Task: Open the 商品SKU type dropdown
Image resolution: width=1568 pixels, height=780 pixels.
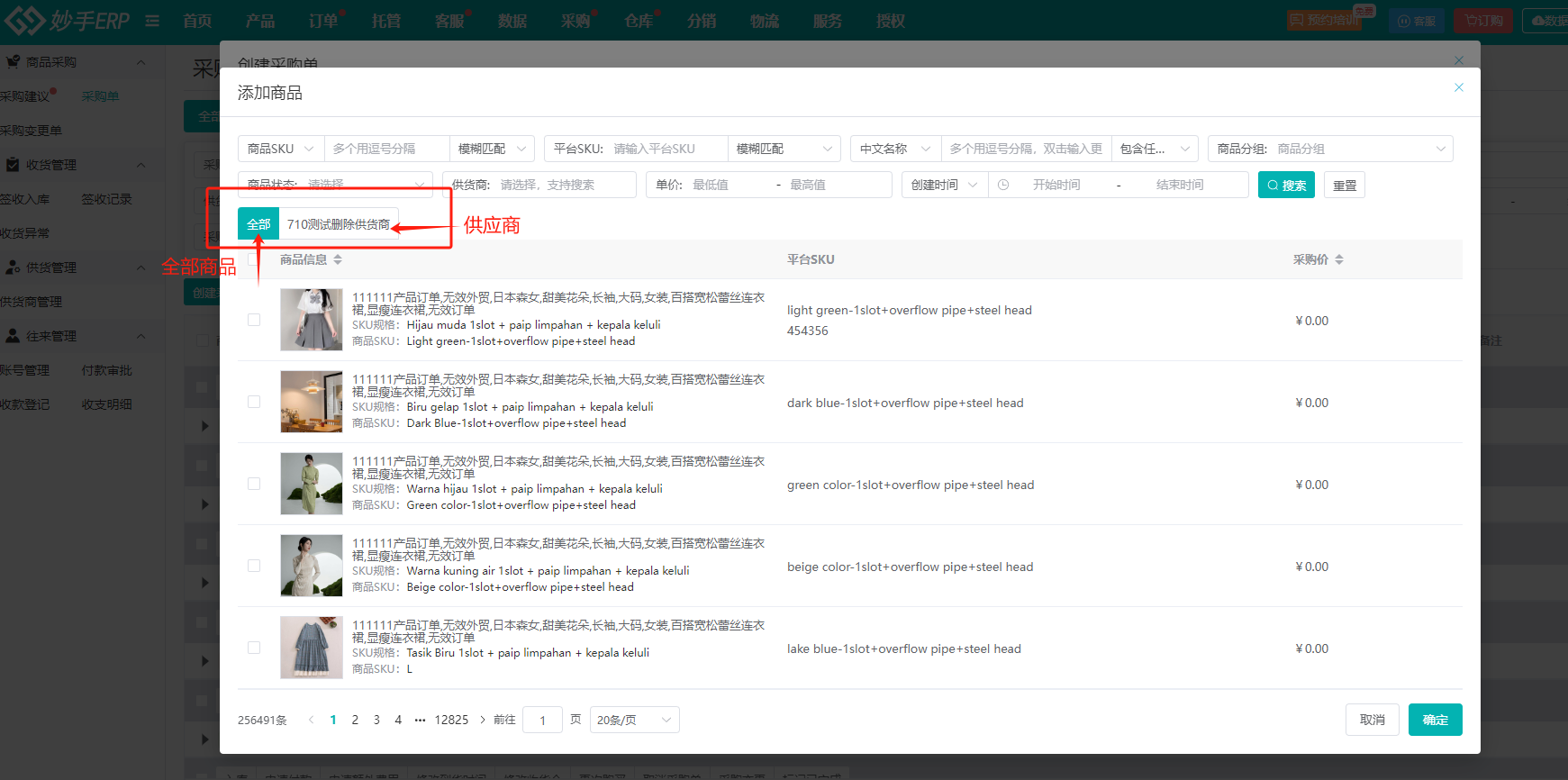Action: click(x=281, y=149)
